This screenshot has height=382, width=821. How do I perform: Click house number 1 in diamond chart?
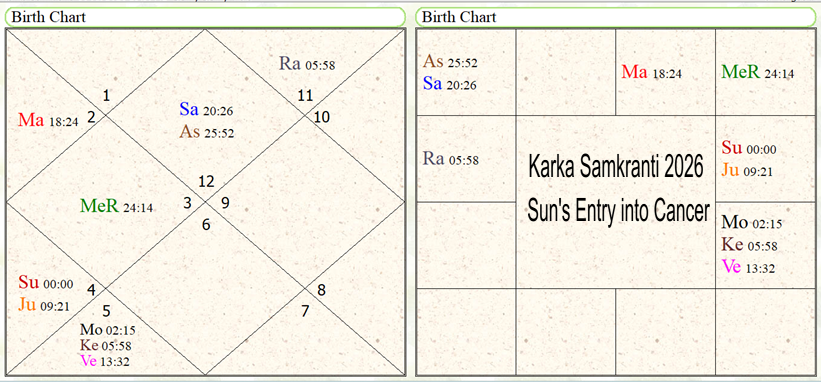(106, 96)
